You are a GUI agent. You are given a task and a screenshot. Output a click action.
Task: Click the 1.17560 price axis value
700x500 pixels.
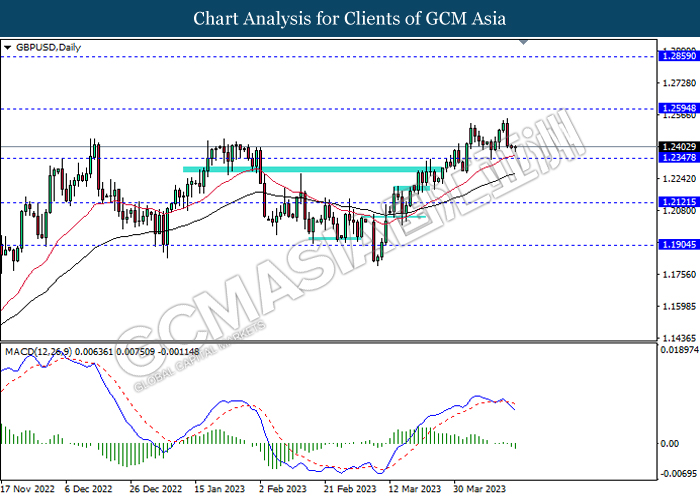[x=679, y=275]
